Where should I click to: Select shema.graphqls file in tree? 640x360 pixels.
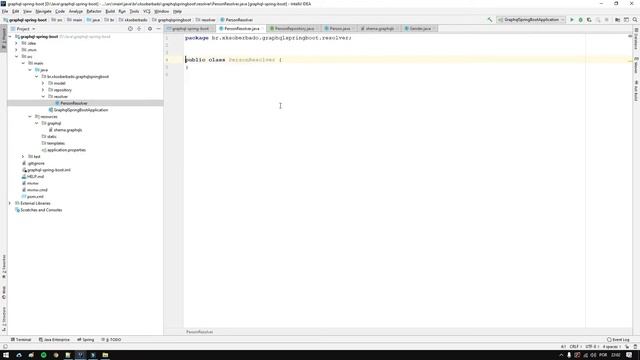click(68, 130)
